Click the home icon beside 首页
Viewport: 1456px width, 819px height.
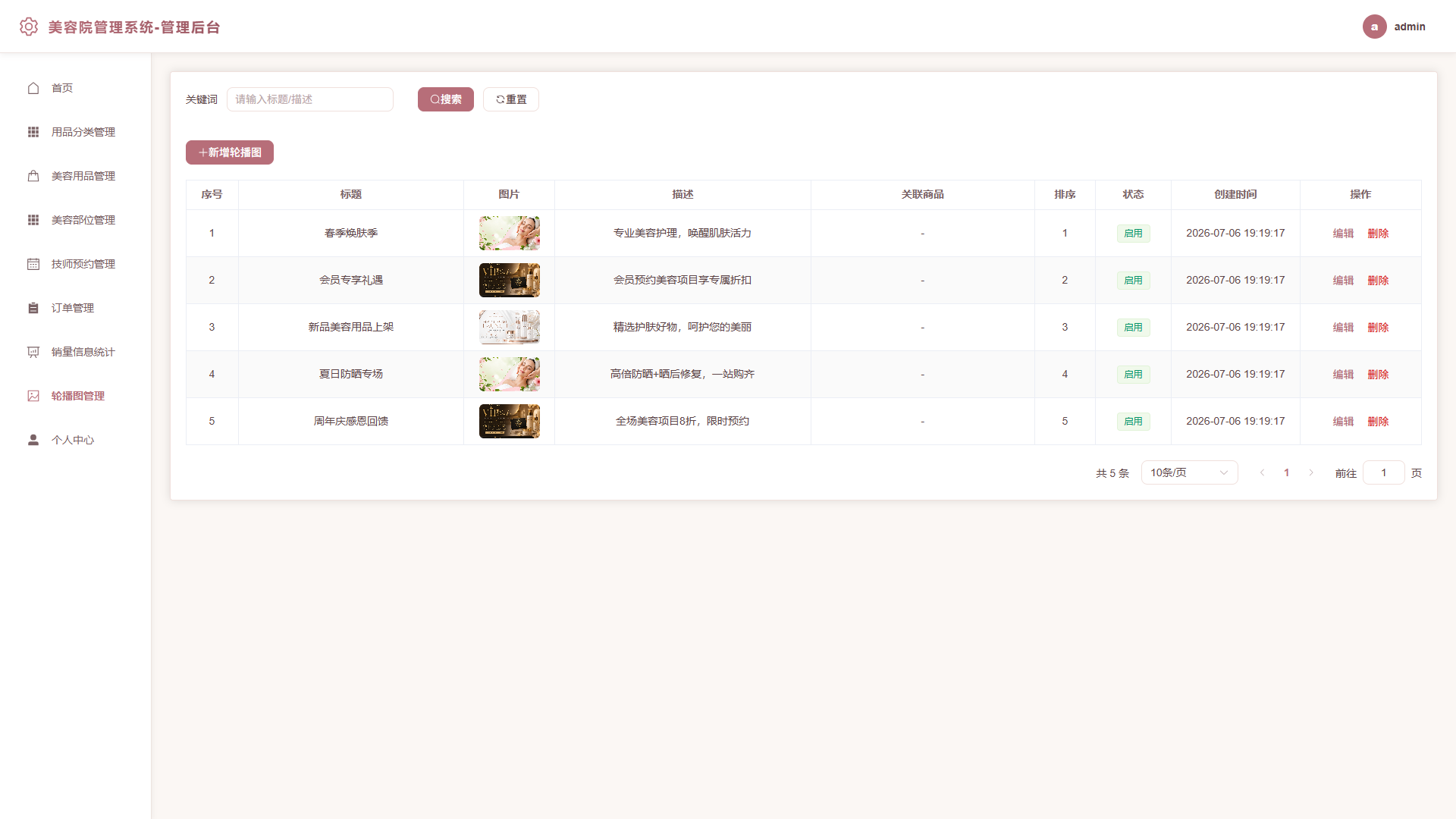tap(33, 88)
